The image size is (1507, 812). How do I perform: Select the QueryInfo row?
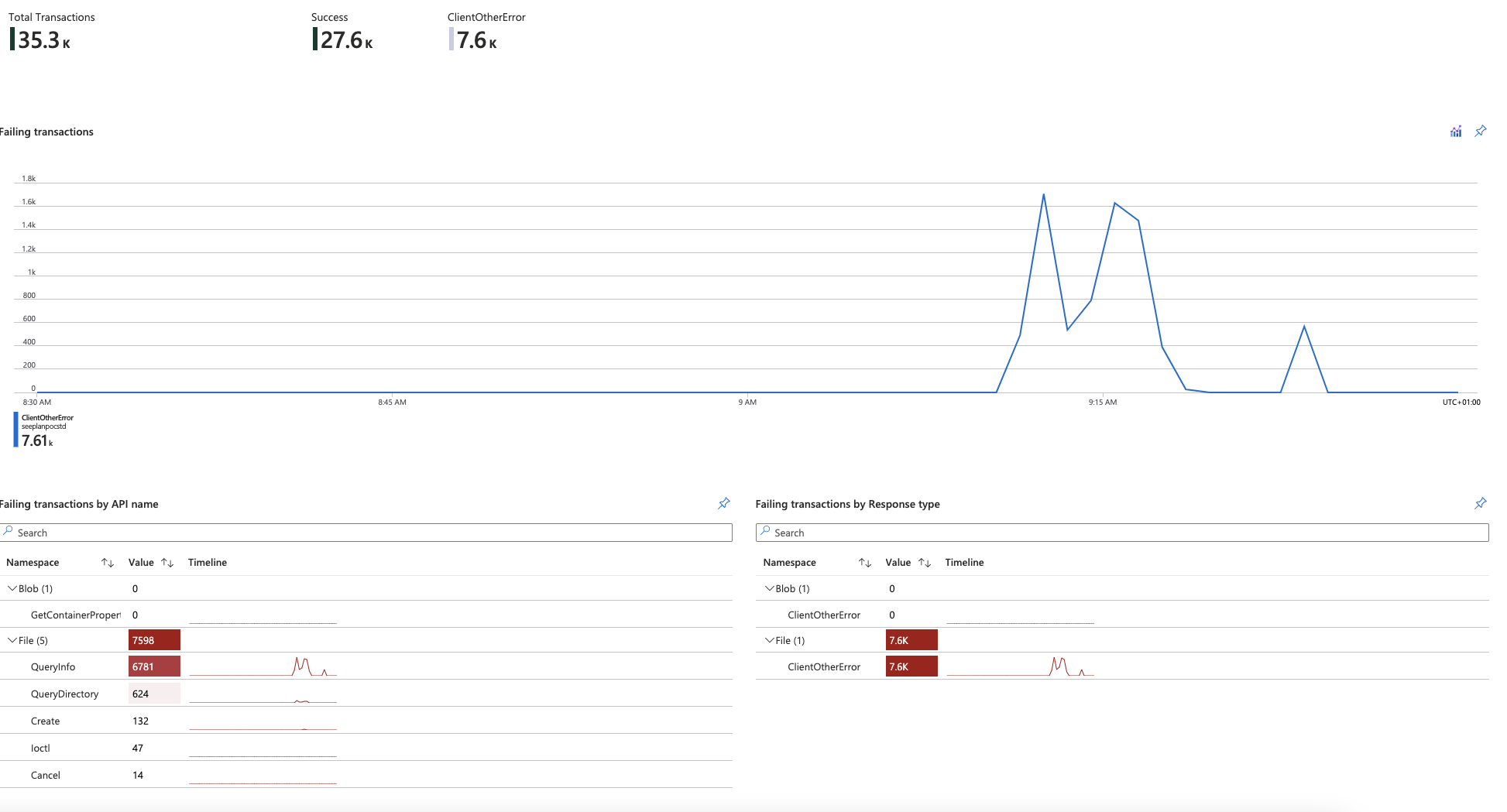point(53,666)
